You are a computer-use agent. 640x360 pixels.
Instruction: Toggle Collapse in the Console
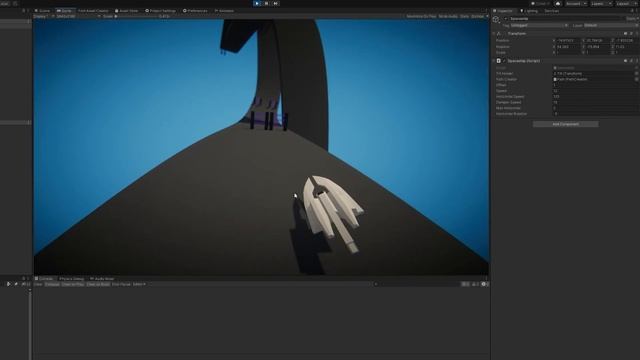point(52,284)
